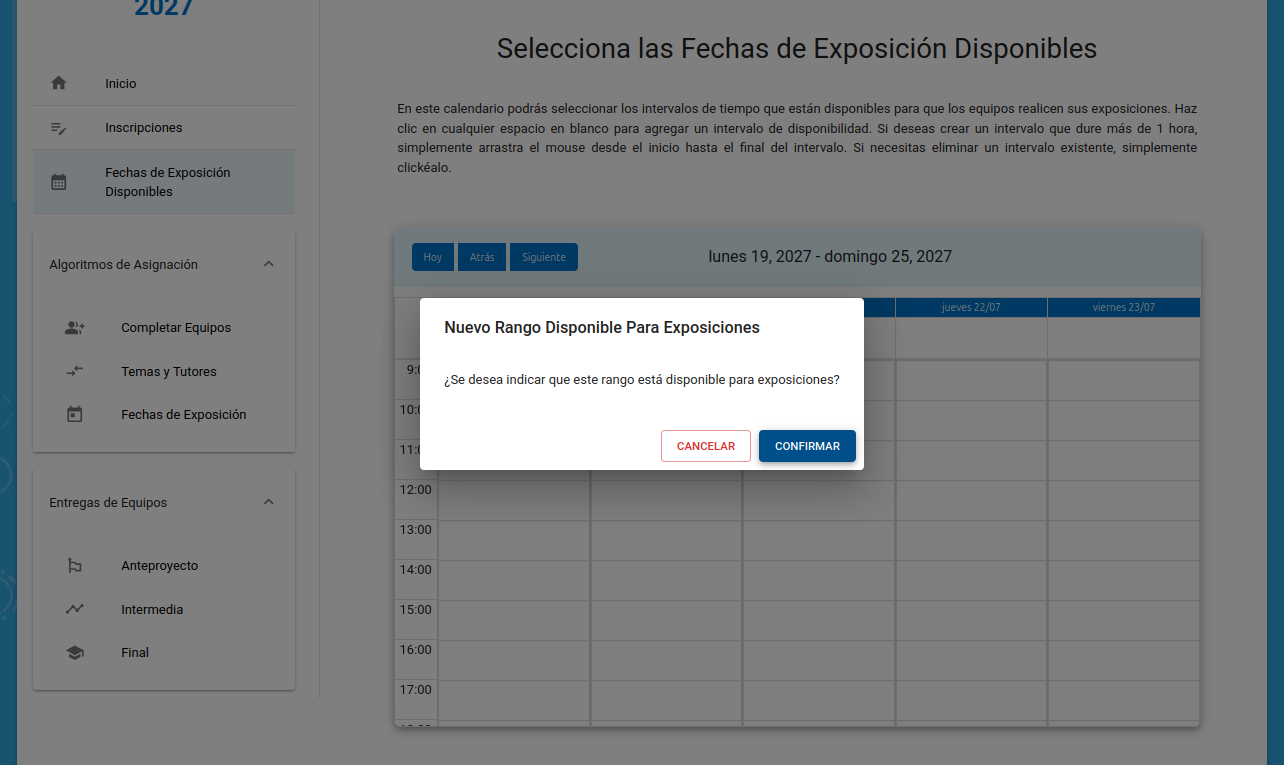Confirm the new available range
The image size is (1284, 765).
(x=807, y=446)
